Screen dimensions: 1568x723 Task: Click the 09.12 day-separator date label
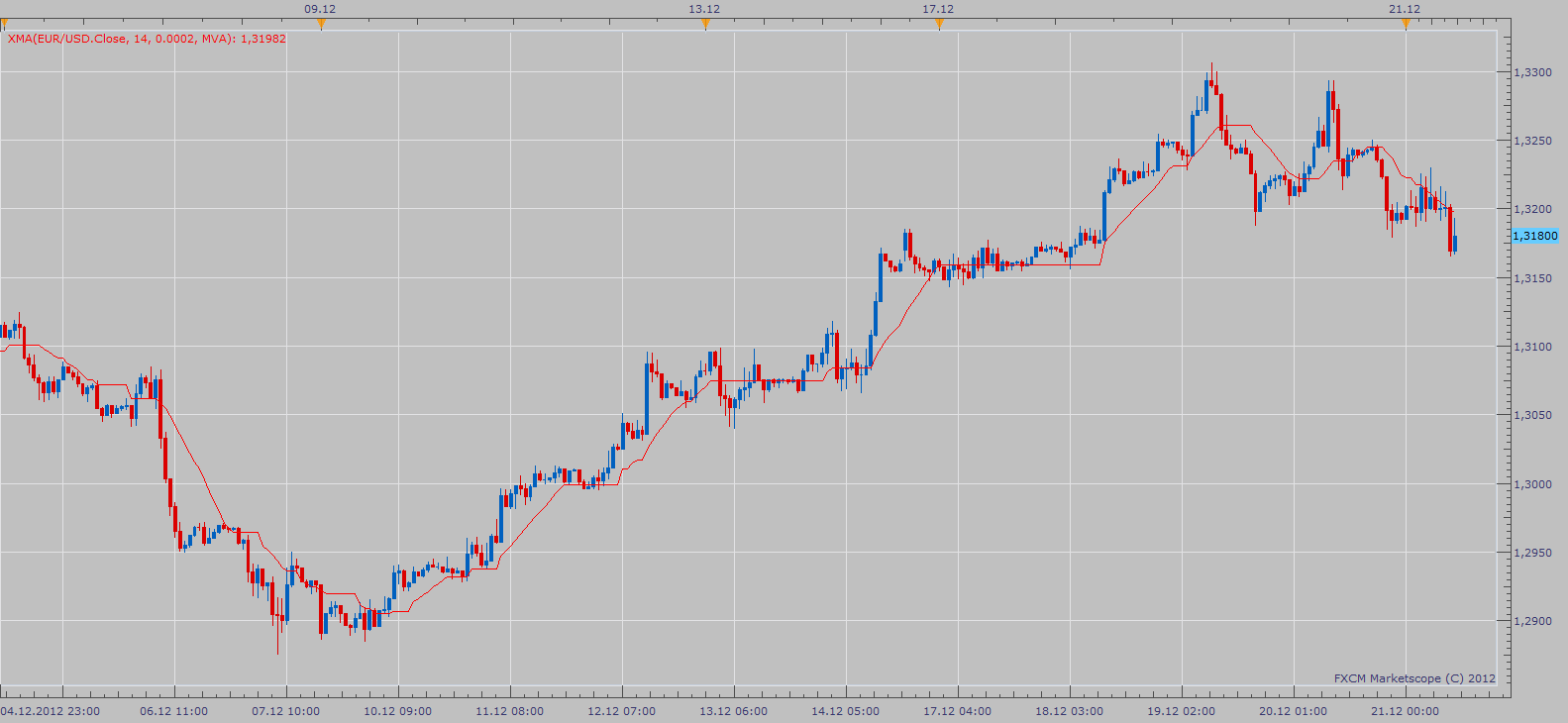[320, 9]
